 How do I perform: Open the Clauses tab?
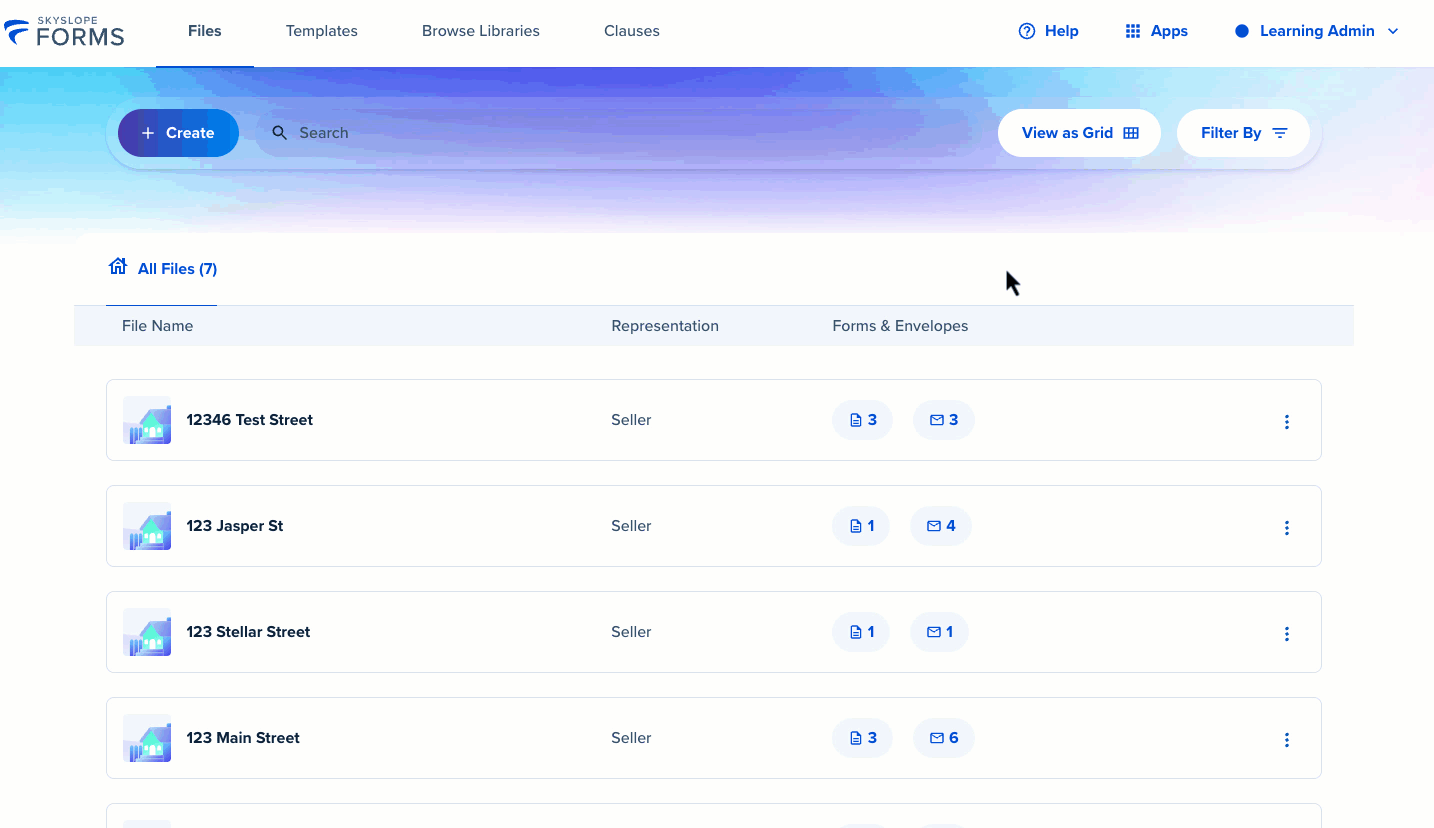pyautogui.click(x=632, y=31)
